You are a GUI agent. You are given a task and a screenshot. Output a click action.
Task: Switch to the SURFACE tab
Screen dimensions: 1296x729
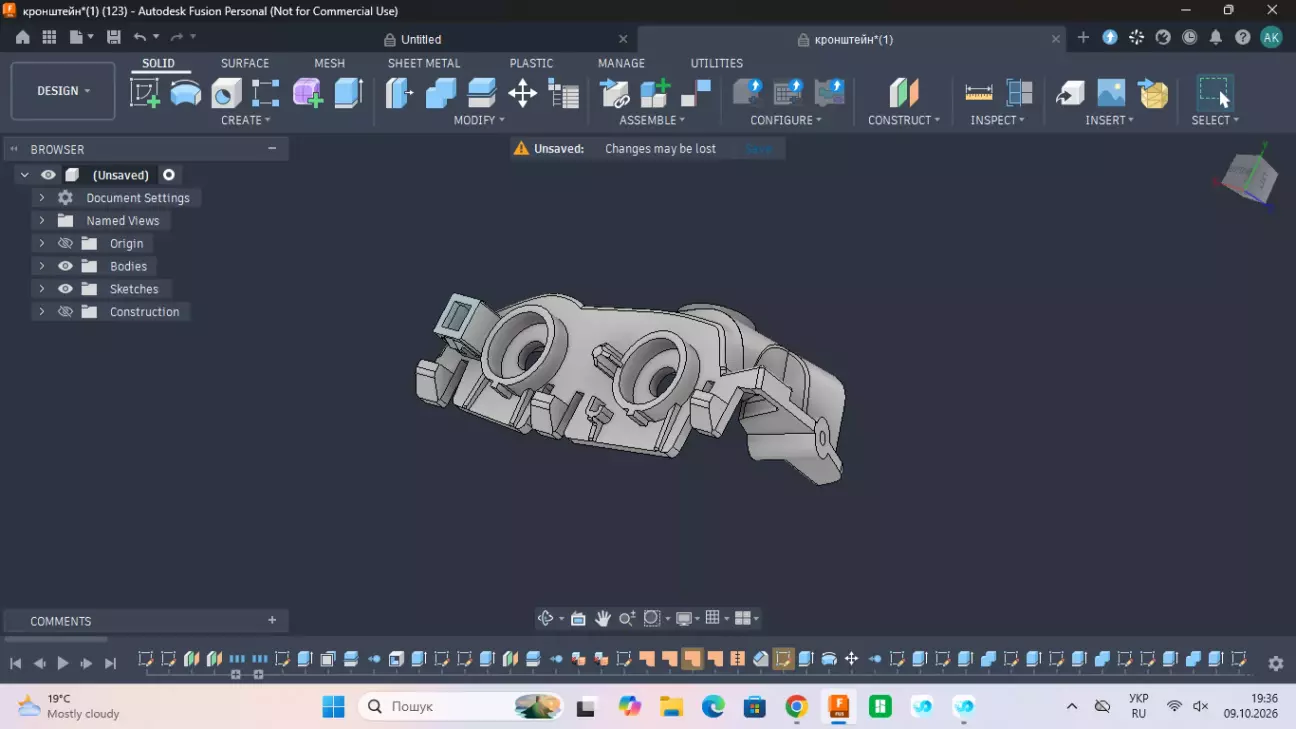point(245,63)
